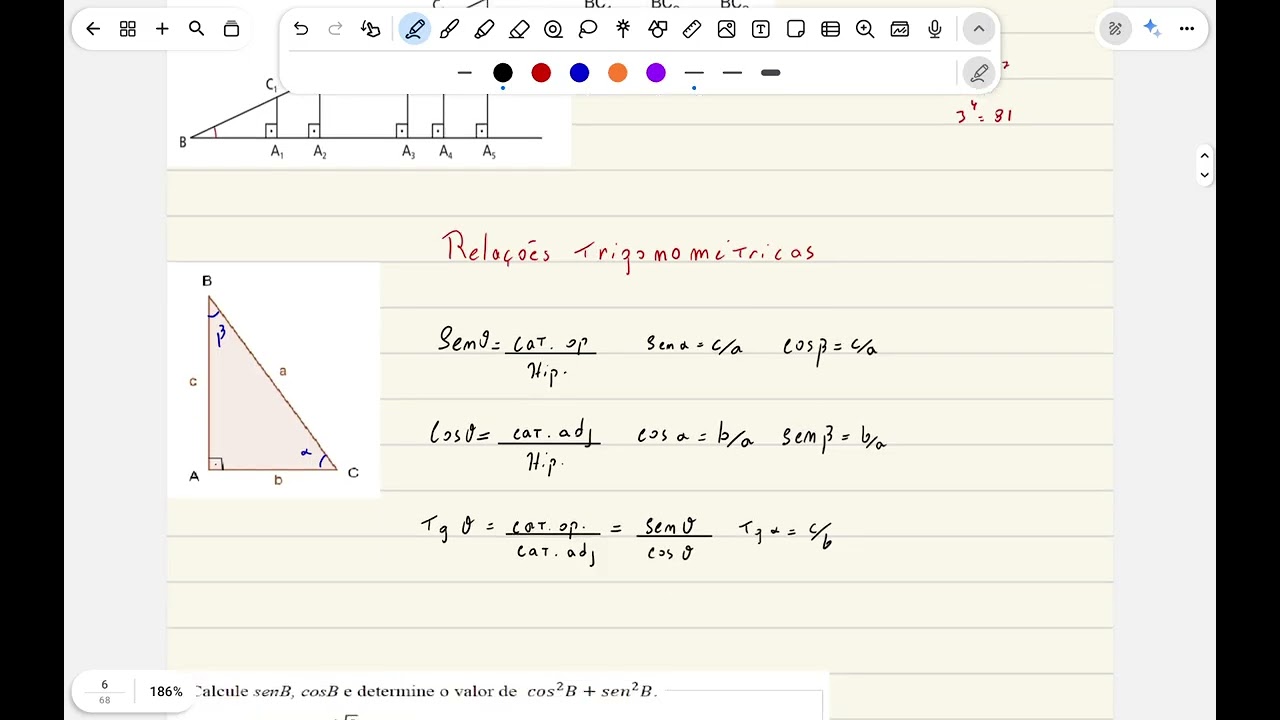
Task: Open the AI sparkle assistant
Action: click(1152, 29)
